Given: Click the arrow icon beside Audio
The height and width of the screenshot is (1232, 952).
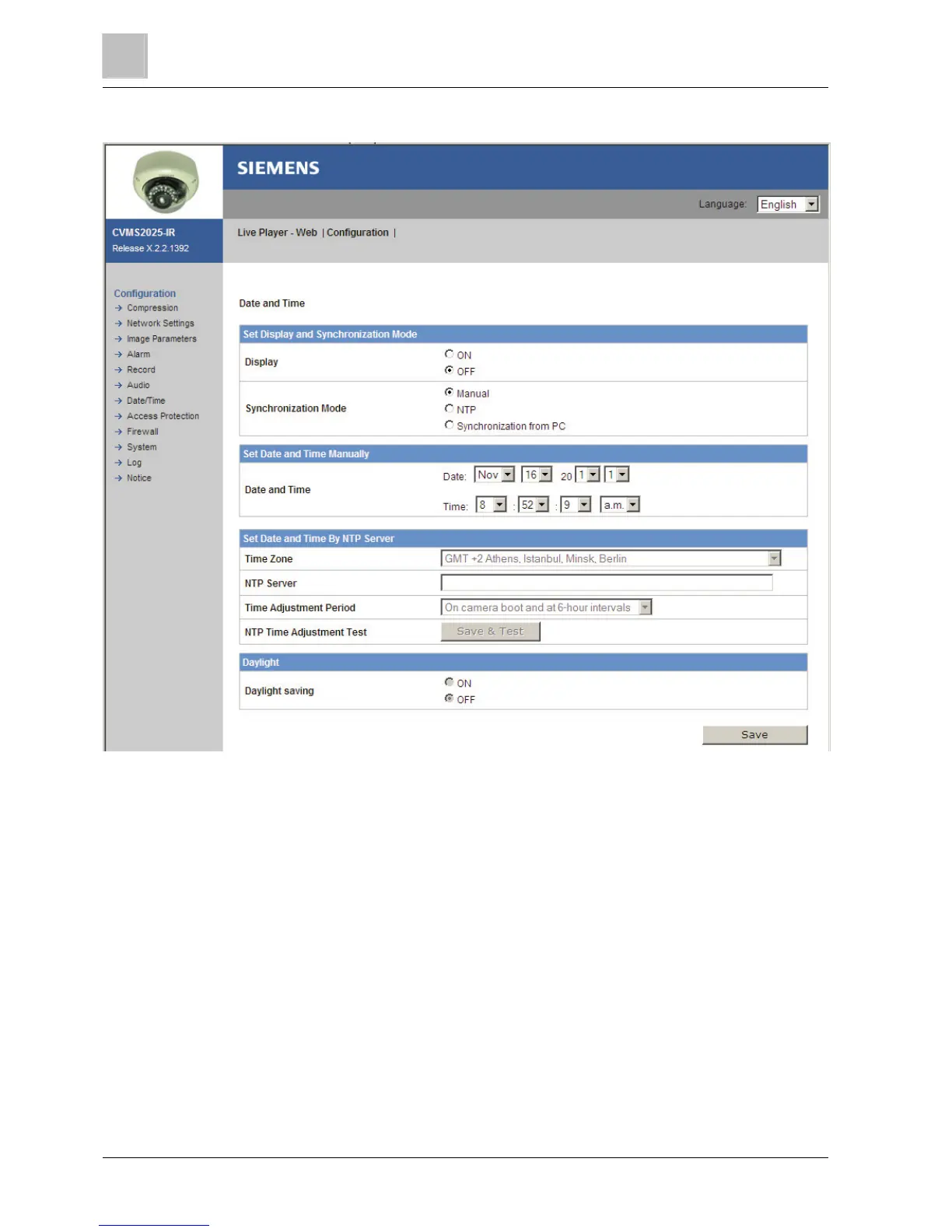Looking at the screenshot, I should pyautogui.click(x=119, y=386).
